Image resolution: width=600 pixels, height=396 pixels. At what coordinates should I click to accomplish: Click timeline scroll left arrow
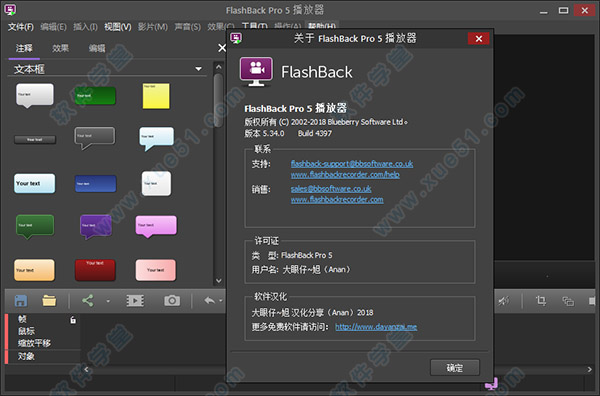coord(86,369)
